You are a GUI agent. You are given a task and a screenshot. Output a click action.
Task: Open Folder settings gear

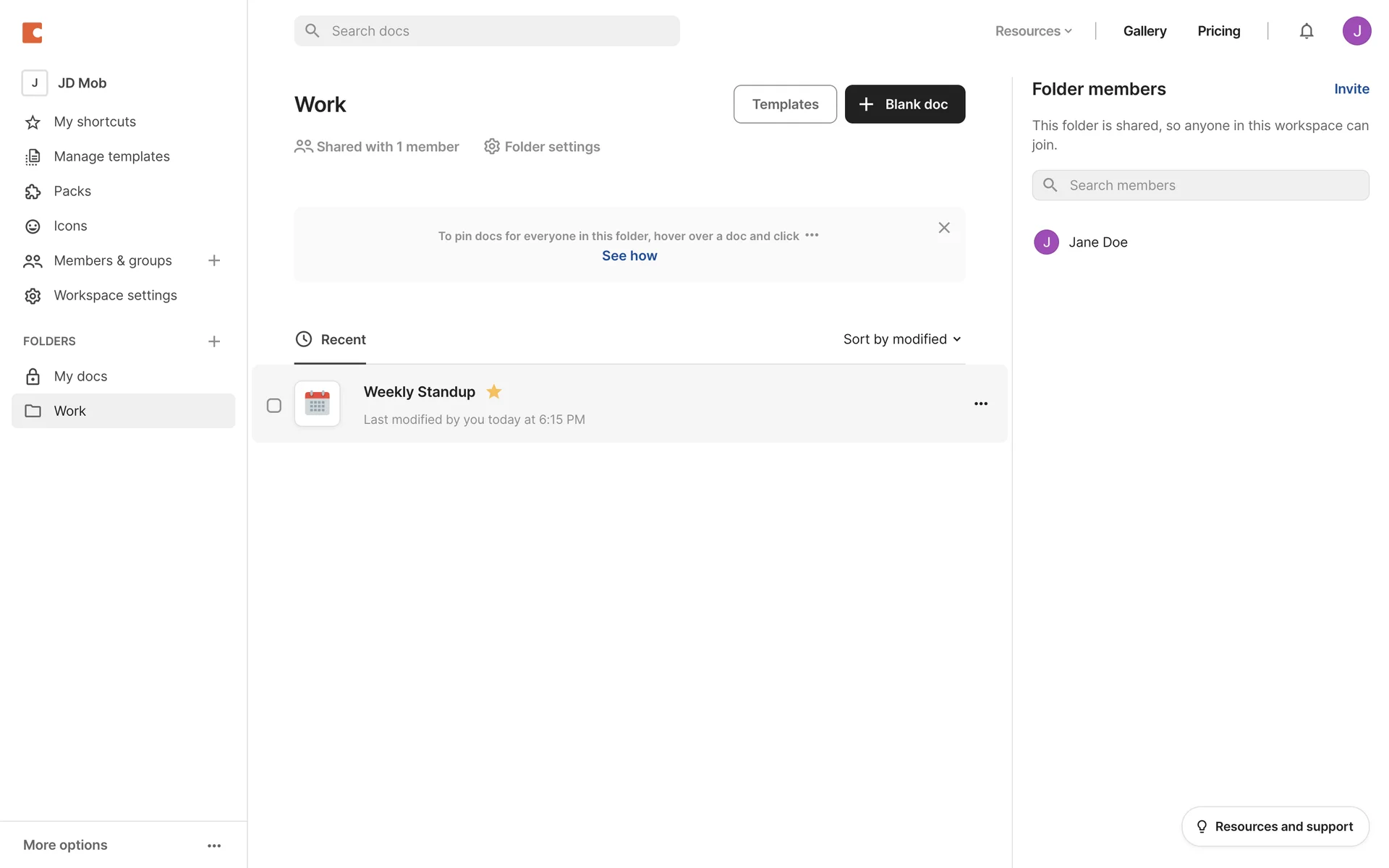tap(542, 147)
